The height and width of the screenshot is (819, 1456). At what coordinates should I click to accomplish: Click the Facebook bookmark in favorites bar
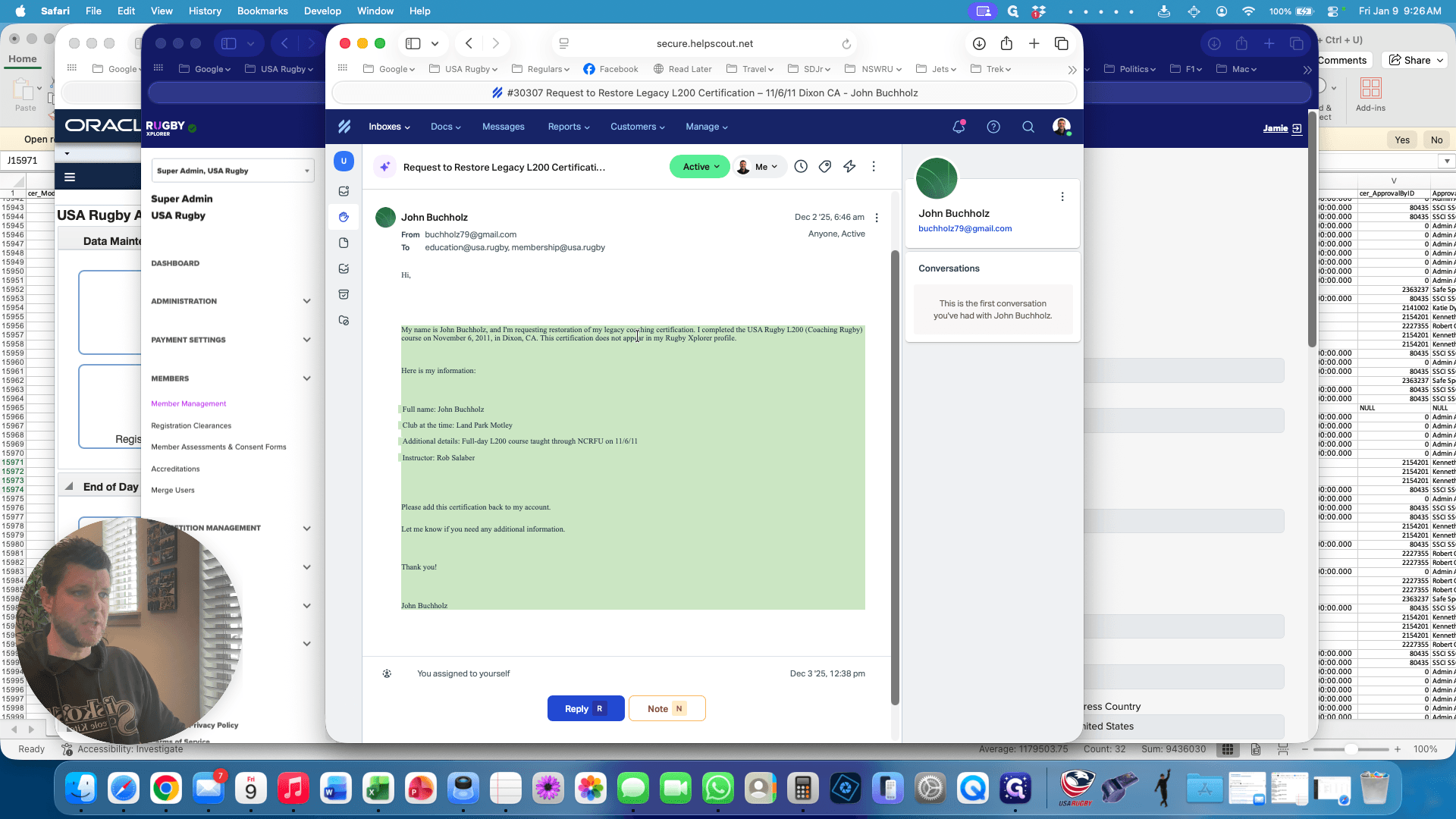point(611,69)
